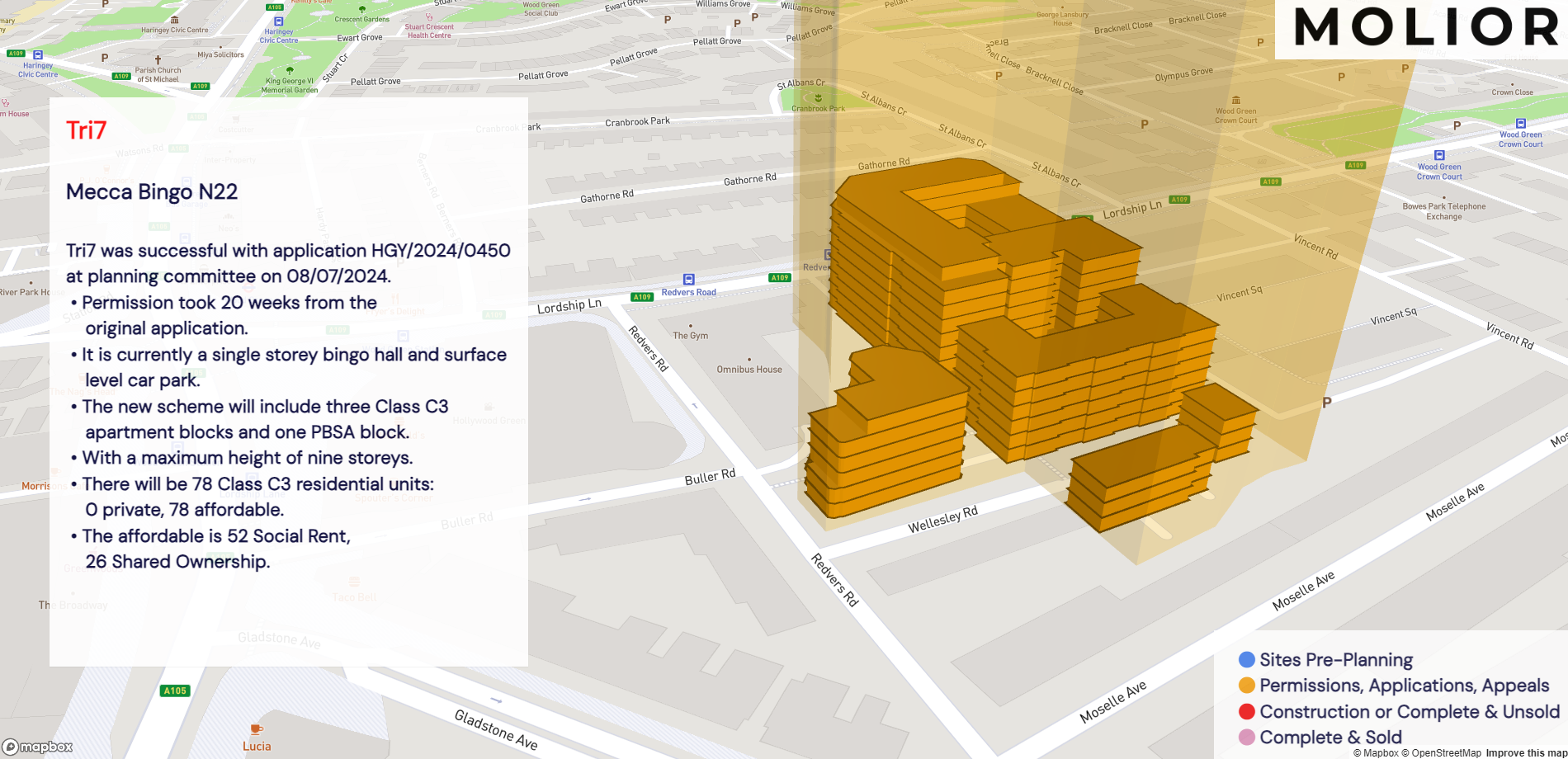The height and width of the screenshot is (759, 1568).
Task: Click the Stuart Crescent Health Centre medical icon
Action: [429, 16]
